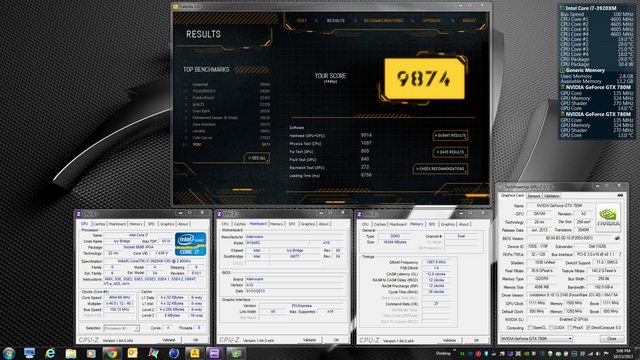Toggle the DirectCompute 5.0 checkbox
The image size is (640, 360).
[x=588, y=328]
